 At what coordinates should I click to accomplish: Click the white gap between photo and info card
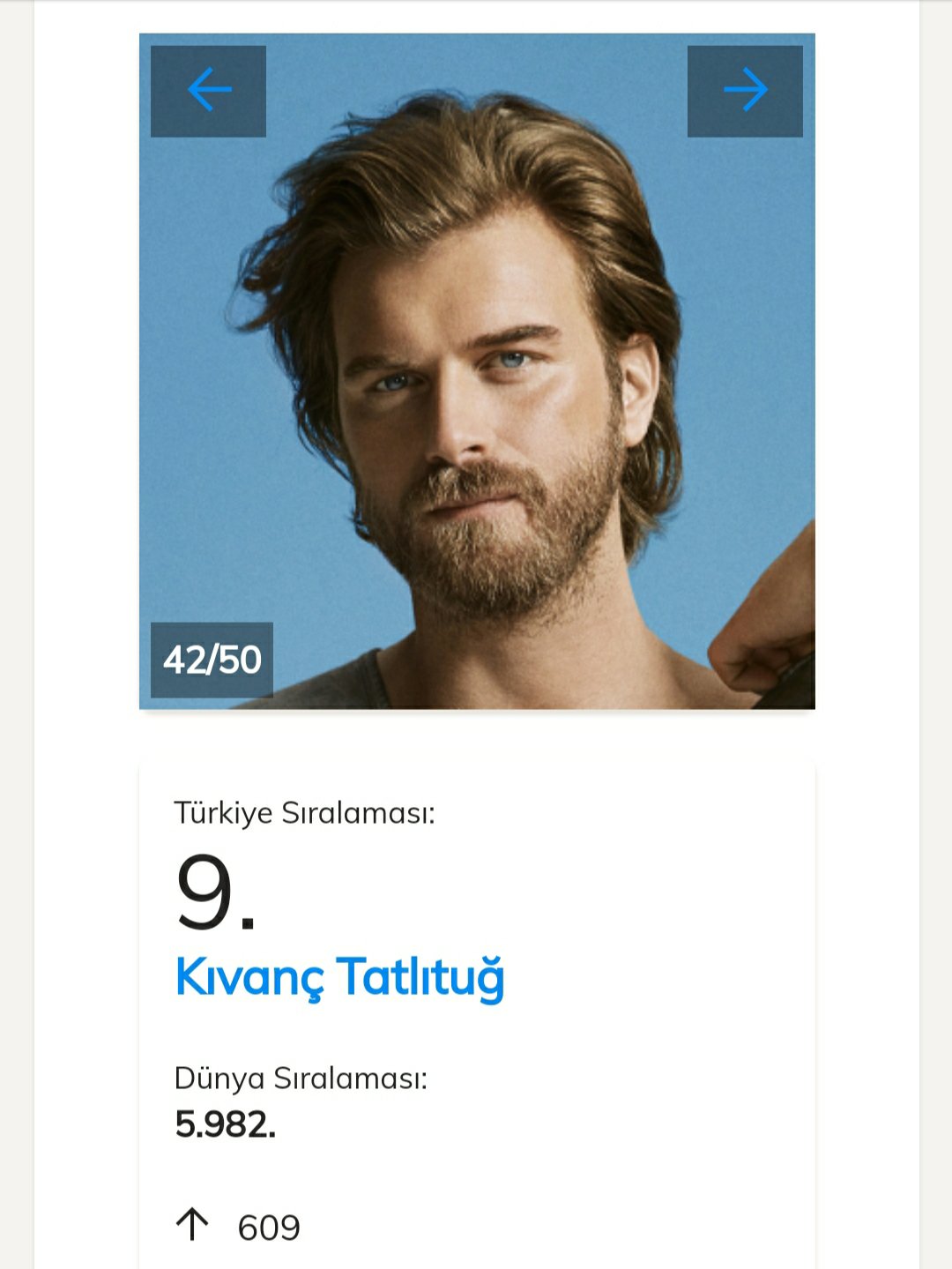pyautogui.click(x=476, y=734)
